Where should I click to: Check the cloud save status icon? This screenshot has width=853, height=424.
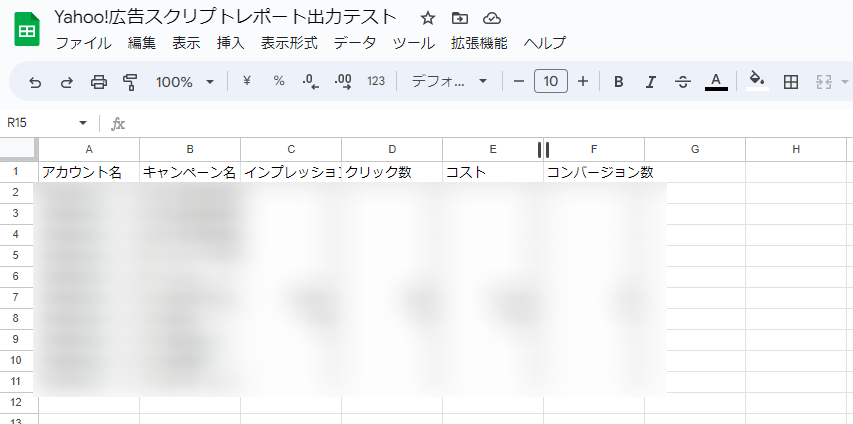point(491,18)
